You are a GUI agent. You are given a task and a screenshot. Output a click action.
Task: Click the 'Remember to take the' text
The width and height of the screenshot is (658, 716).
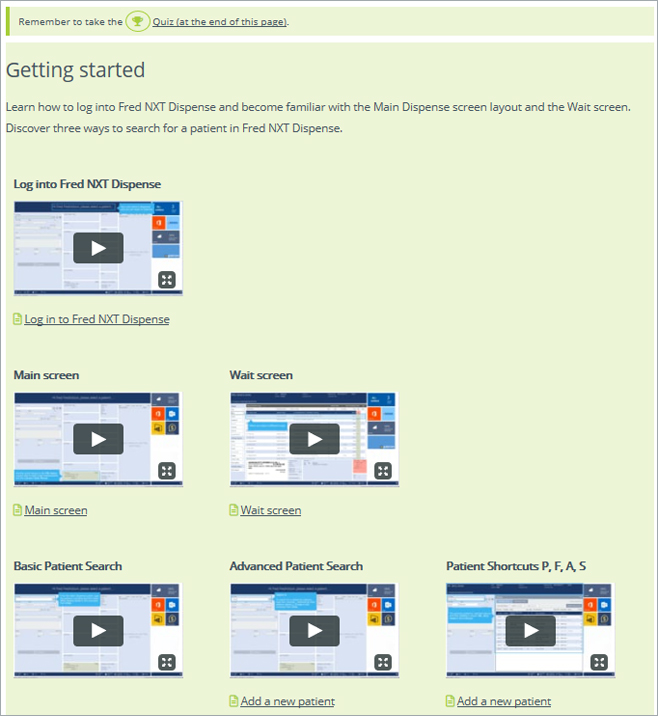(71, 21)
